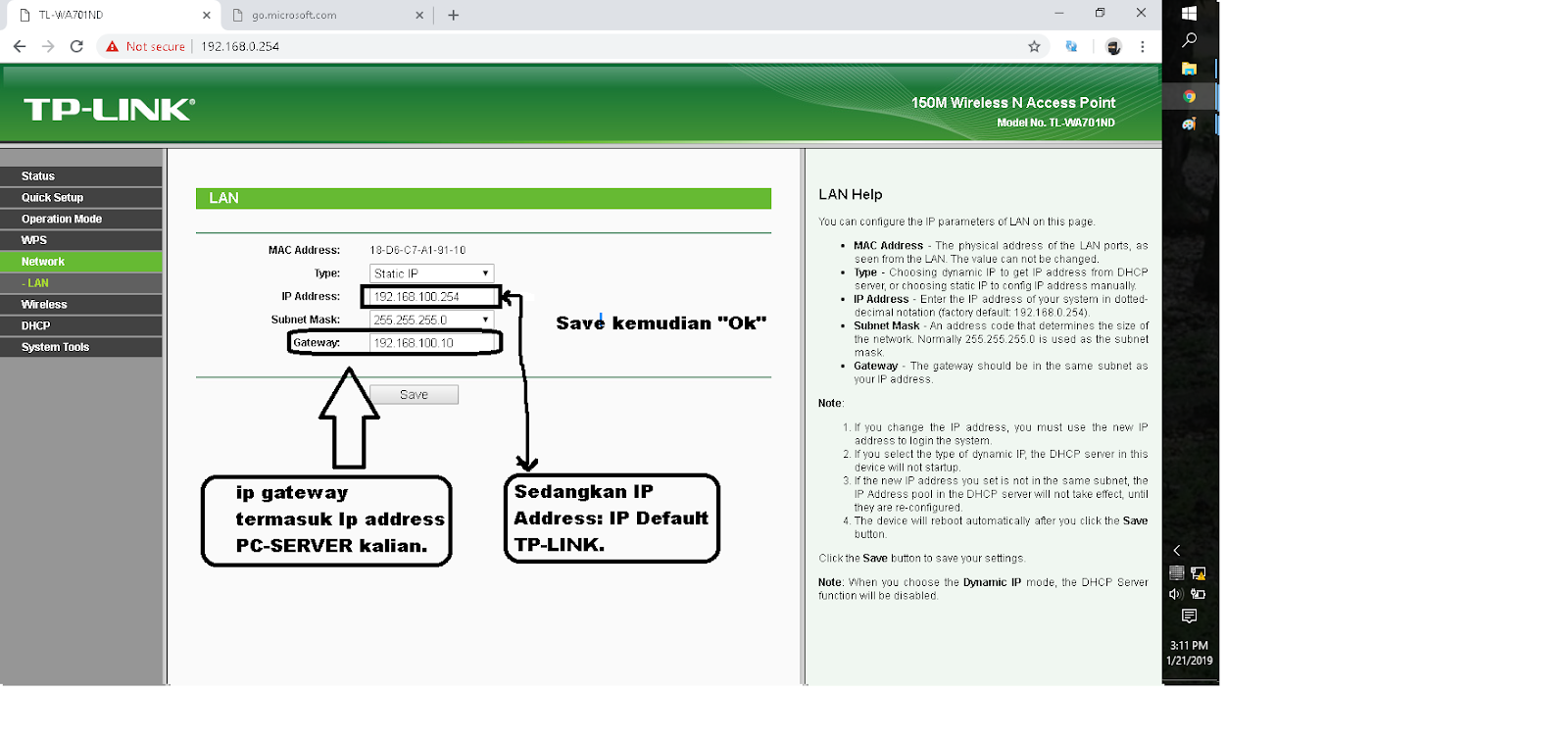Image resolution: width=1568 pixels, height=741 pixels.
Task: Click the IP Address input field
Action: coord(431,296)
